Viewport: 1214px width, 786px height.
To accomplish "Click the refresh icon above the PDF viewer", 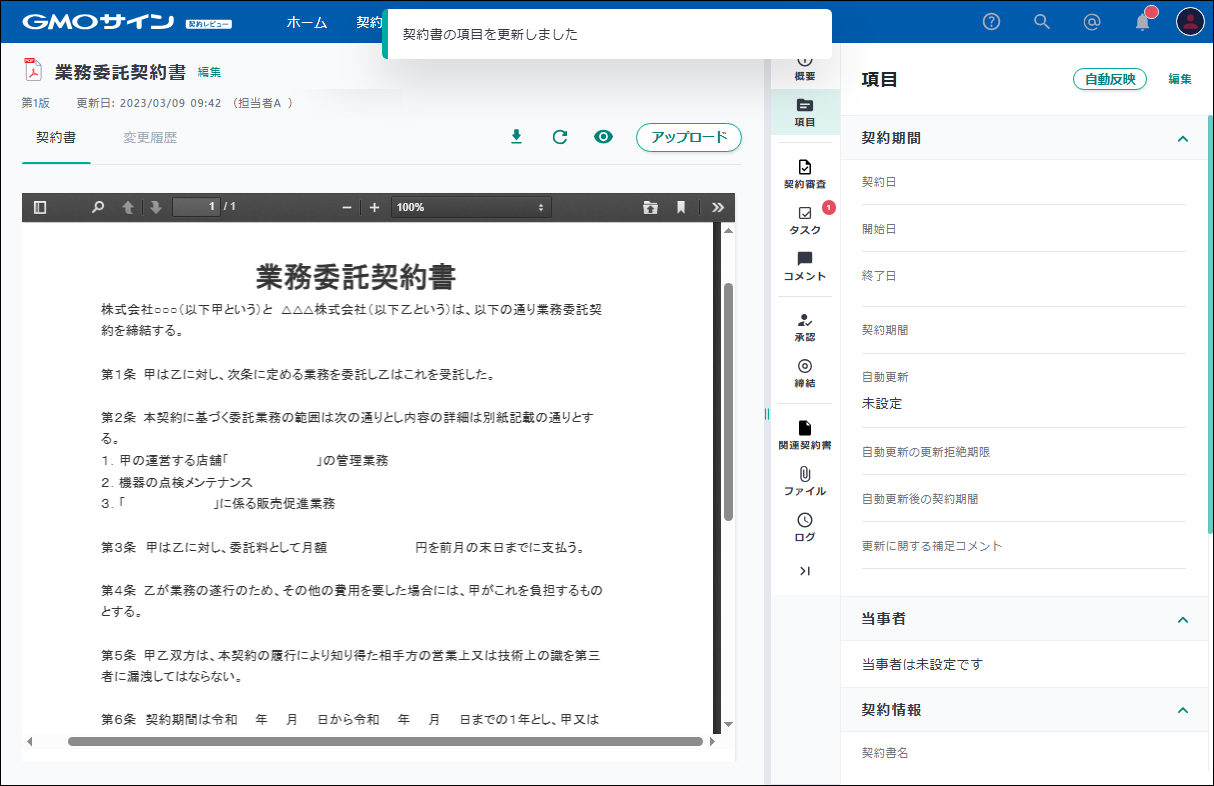I will pyautogui.click(x=560, y=137).
